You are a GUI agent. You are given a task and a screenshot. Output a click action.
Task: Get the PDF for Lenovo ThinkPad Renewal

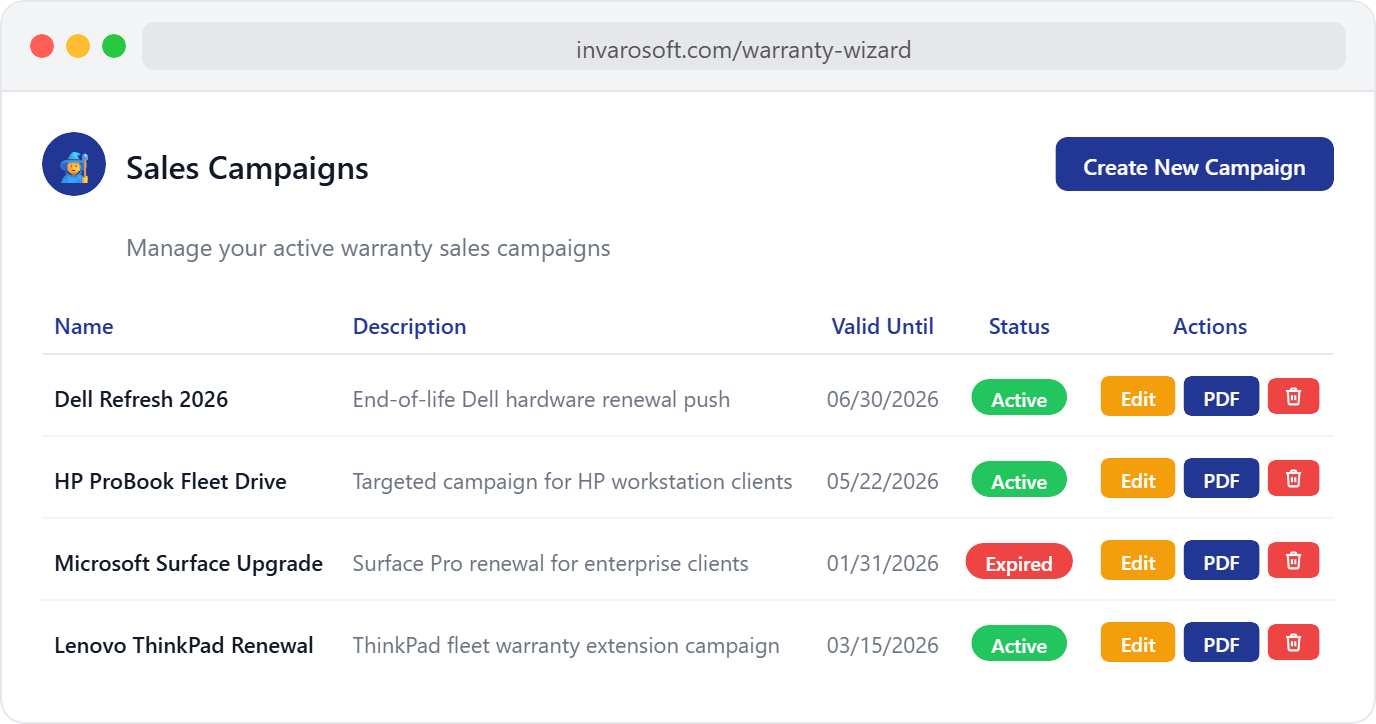point(1221,642)
